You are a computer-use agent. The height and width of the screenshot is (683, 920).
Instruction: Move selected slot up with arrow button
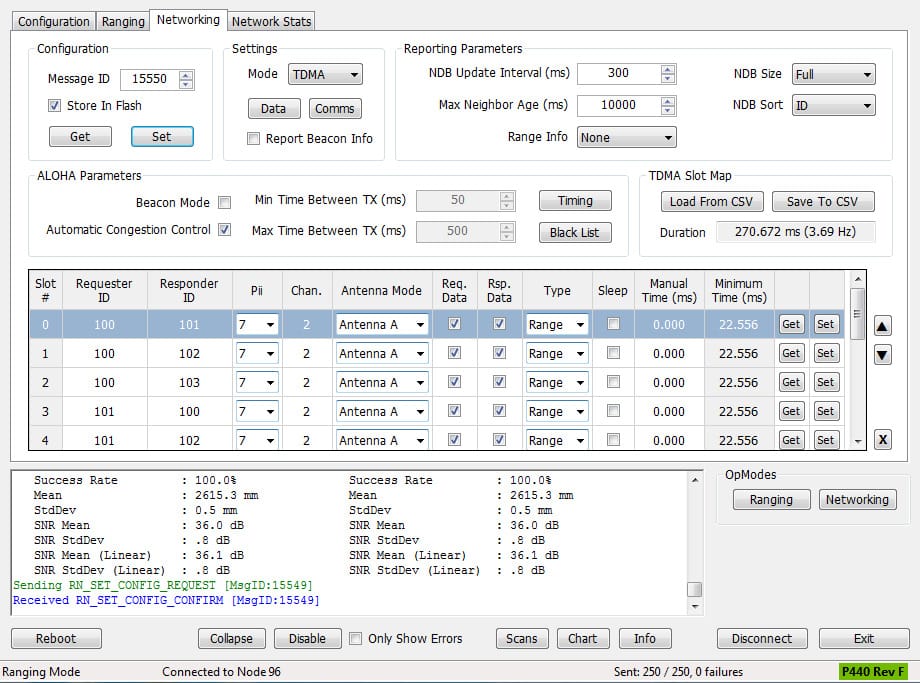click(883, 326)
